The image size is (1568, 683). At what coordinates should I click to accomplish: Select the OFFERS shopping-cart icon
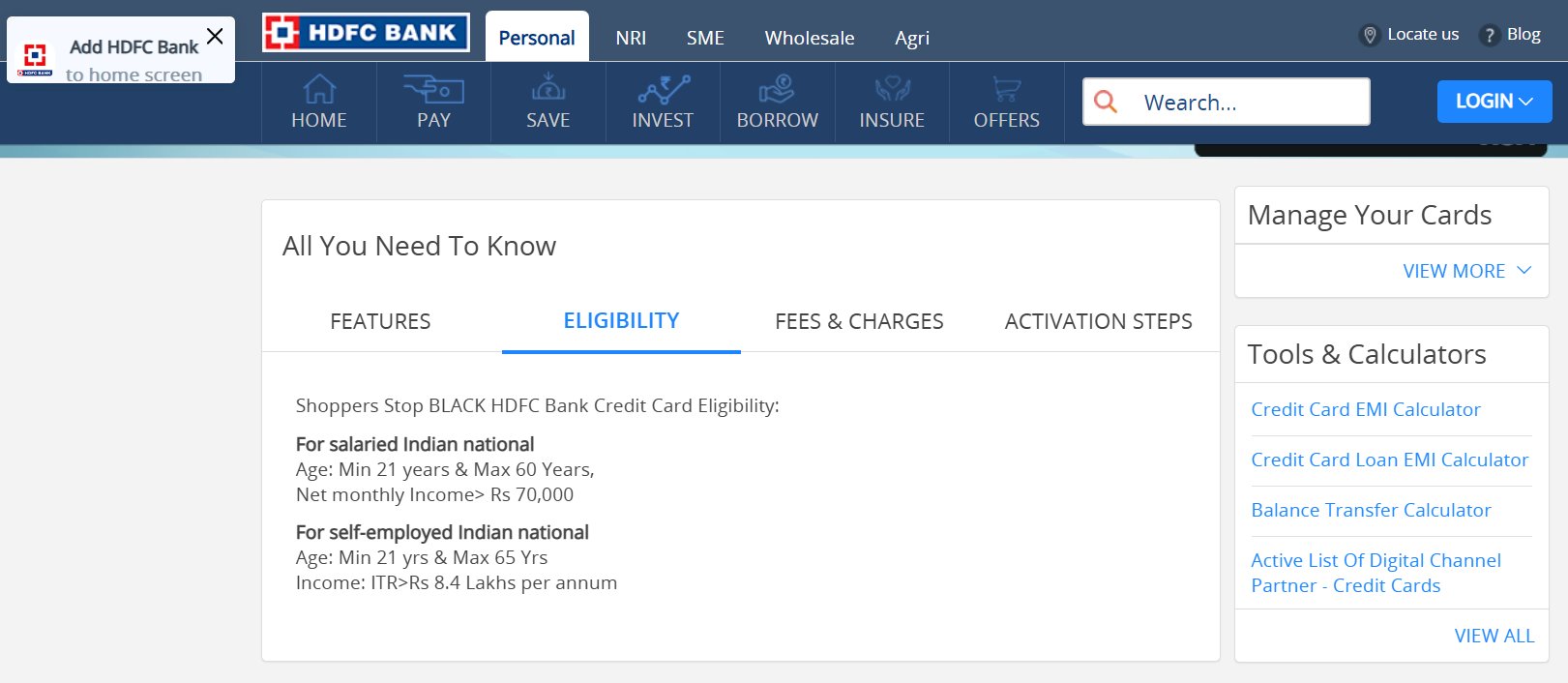click(1006, 89)
